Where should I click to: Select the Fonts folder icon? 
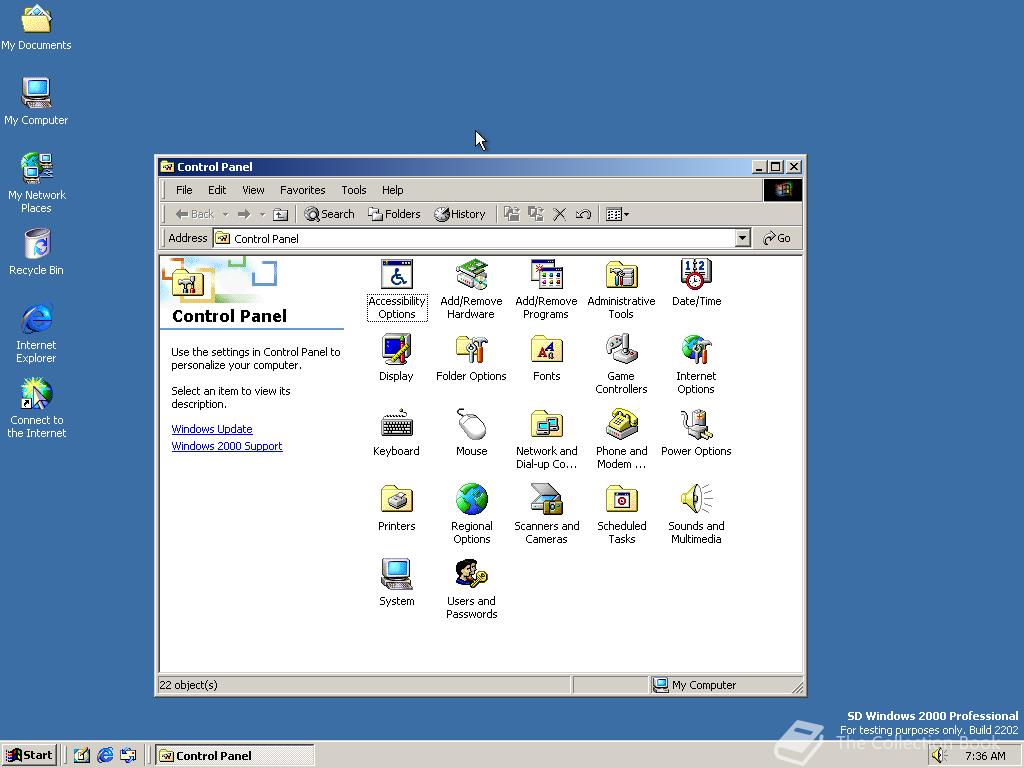coord(547,357)
